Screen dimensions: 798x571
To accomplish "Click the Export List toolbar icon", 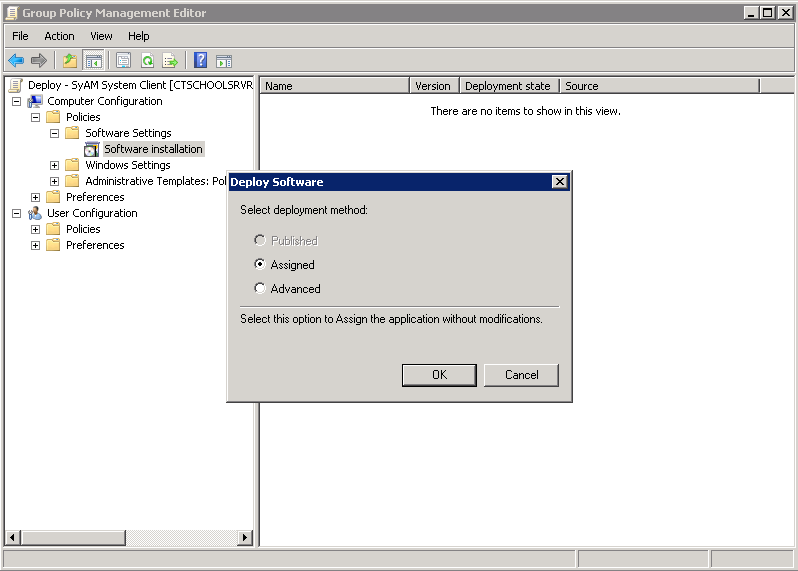I will 170,60.
